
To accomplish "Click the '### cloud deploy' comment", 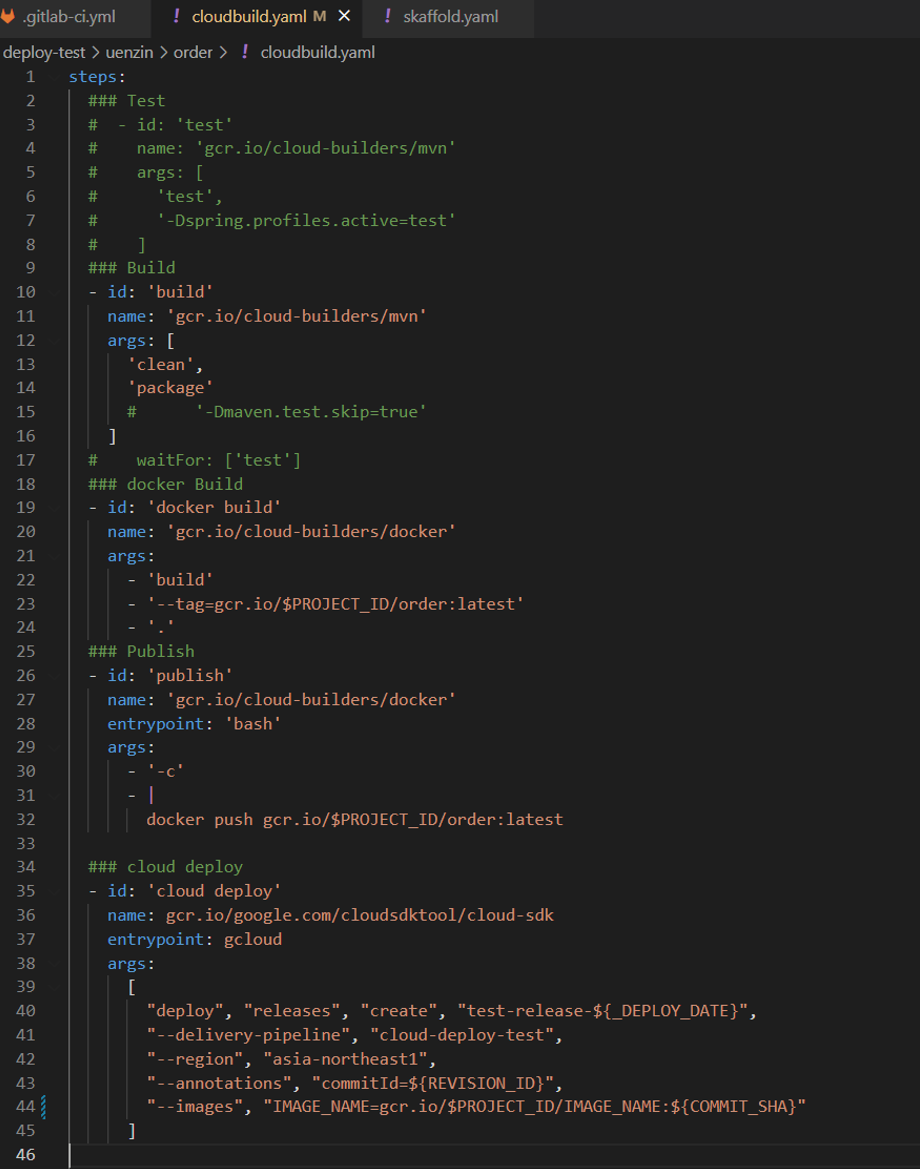I will pyautogui.click(x=166, y=867).
